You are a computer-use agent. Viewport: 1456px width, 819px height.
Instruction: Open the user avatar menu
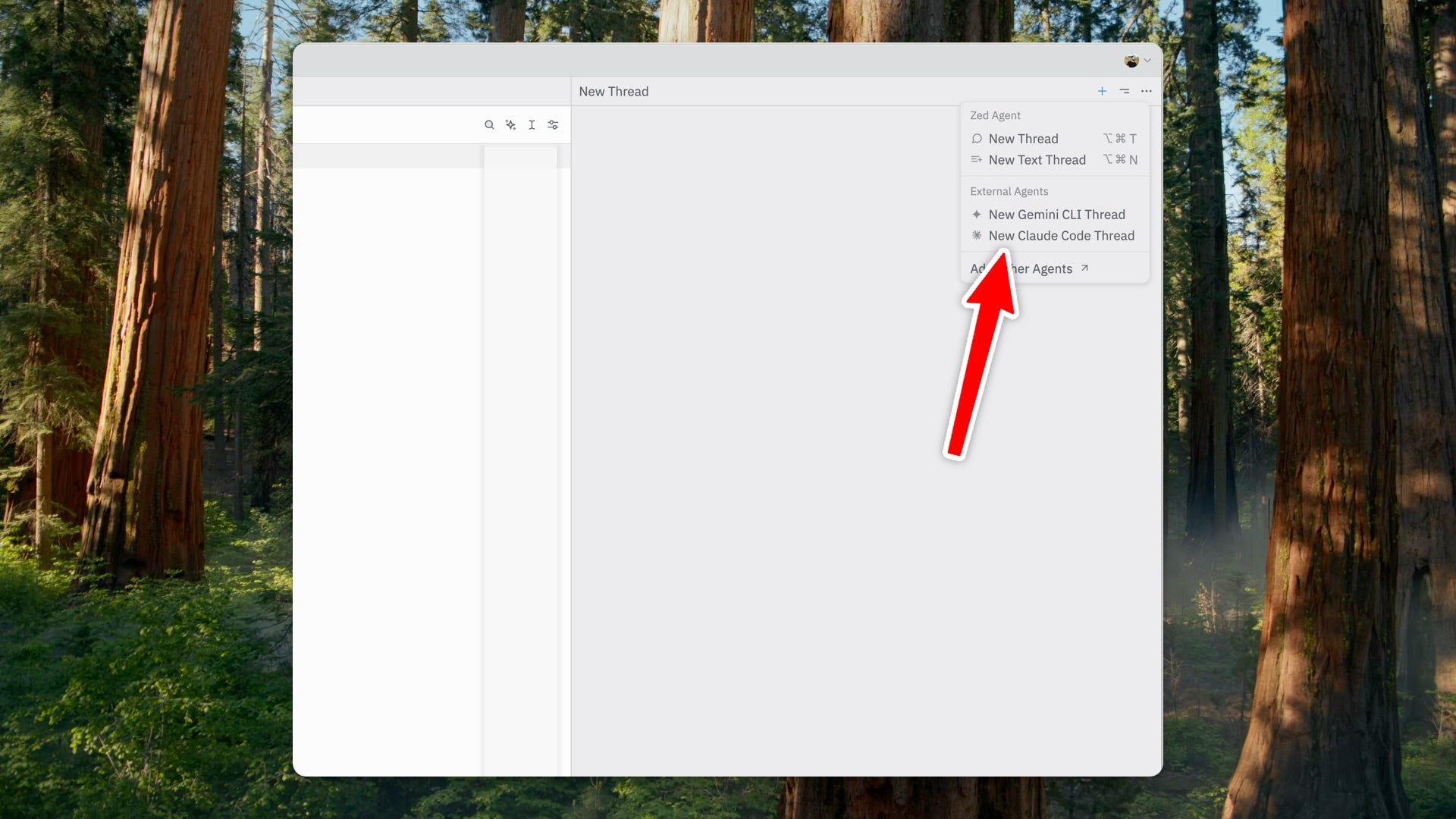1137,61
